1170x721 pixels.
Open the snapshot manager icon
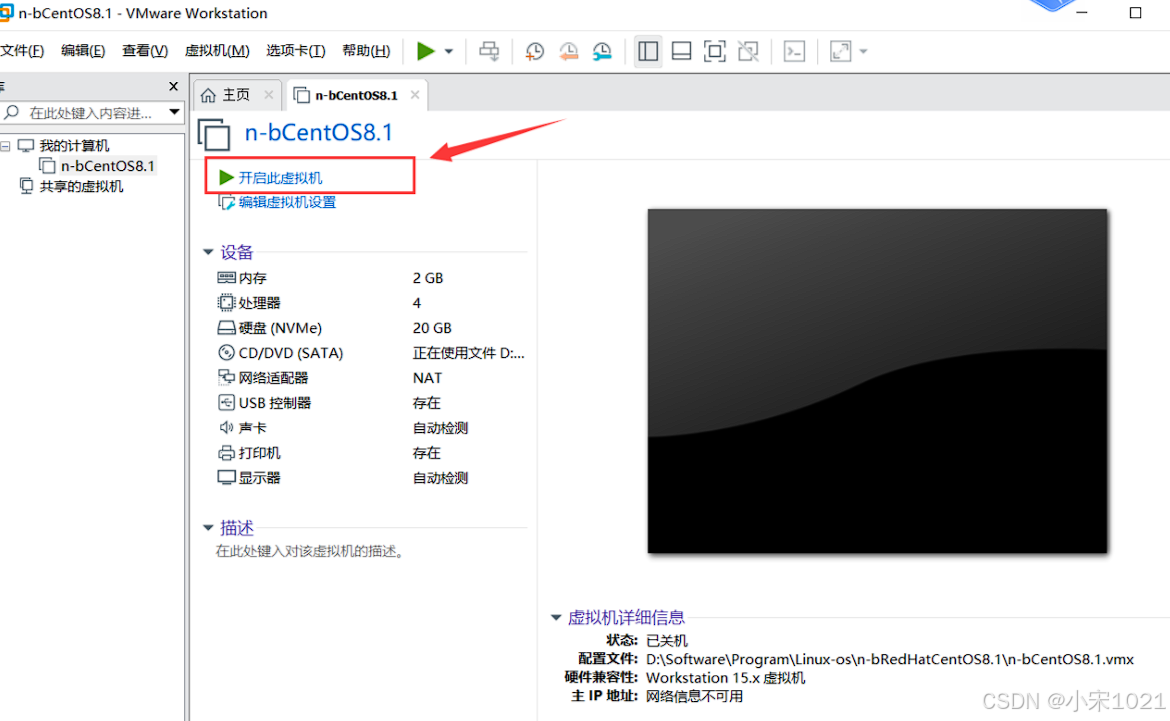coord(602,51)
